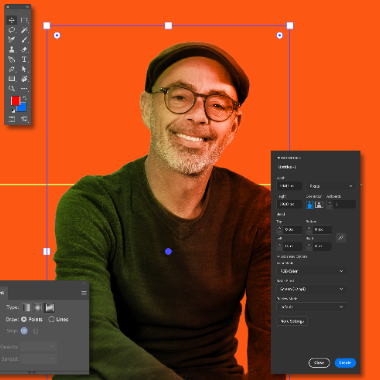This screenshot has width=380, height=380.
Task: Click the blue Create button
Action: point(345,363)
